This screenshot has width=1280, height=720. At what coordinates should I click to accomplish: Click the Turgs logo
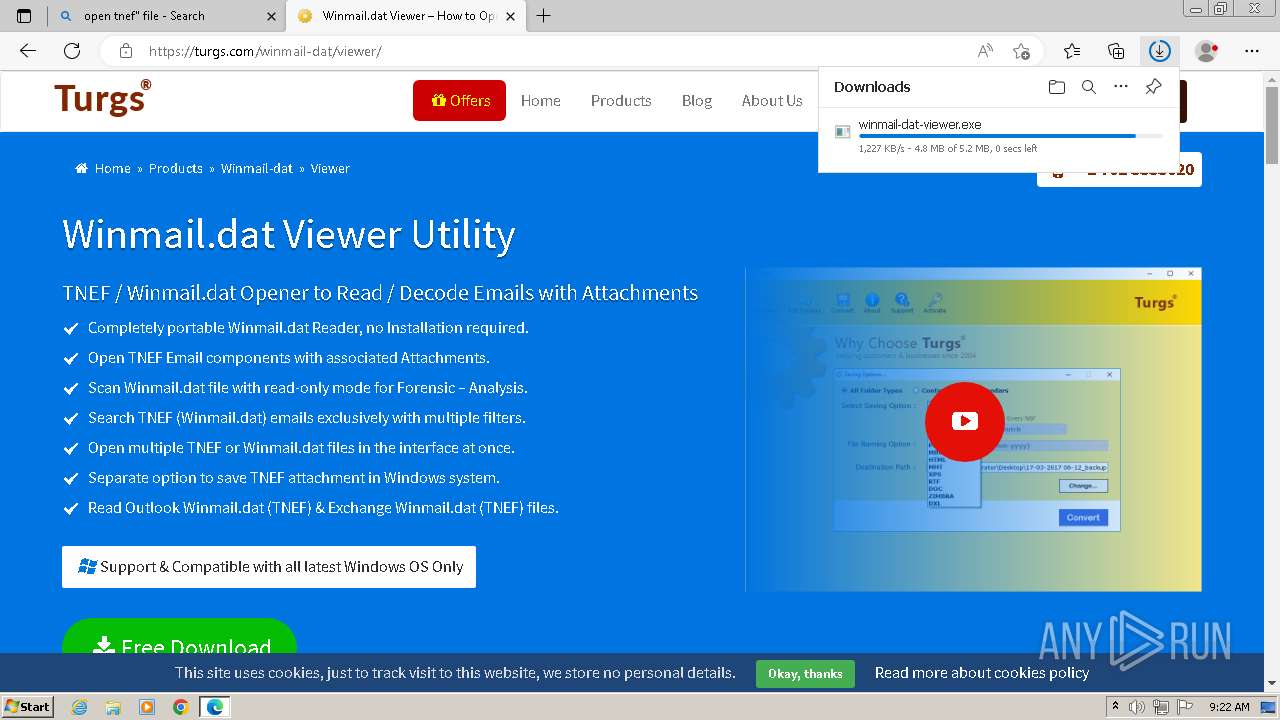pos(102,99)
